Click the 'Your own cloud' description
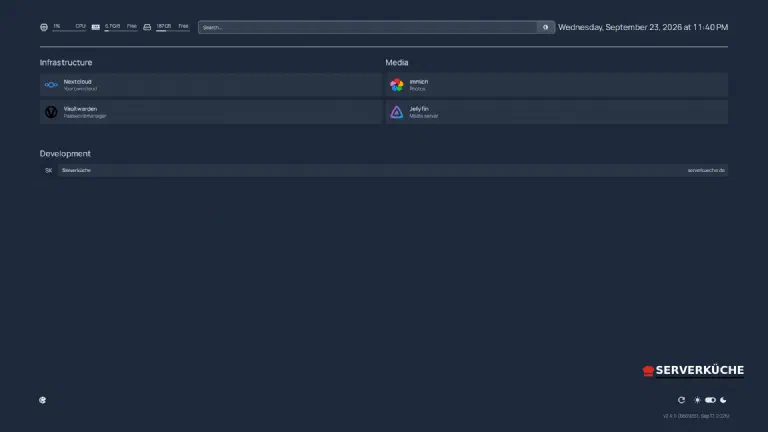The height and width of the screenshot is (432, 768). pyautogui.click(x=80, y=89)
